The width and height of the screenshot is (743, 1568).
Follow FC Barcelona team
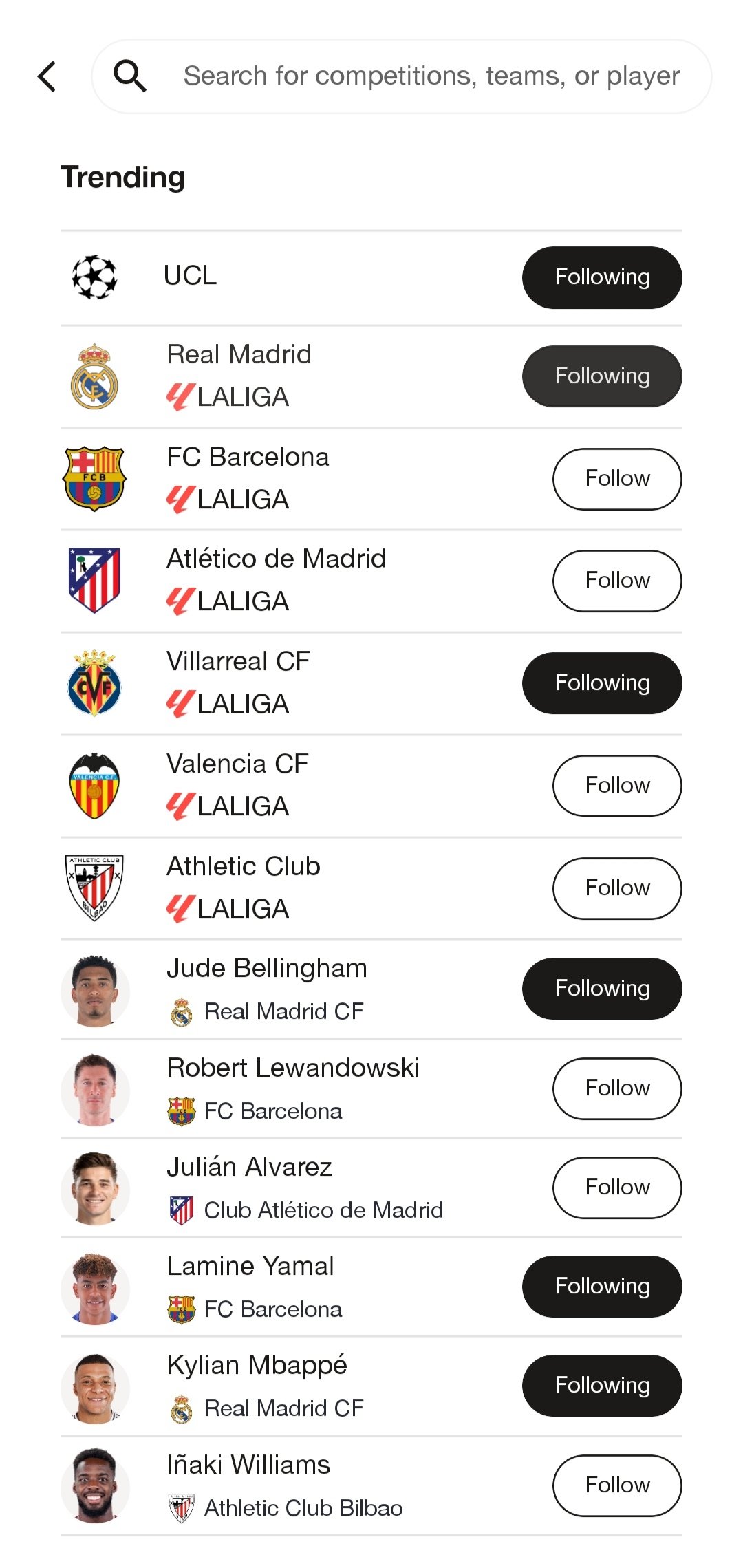coord(617,479)
